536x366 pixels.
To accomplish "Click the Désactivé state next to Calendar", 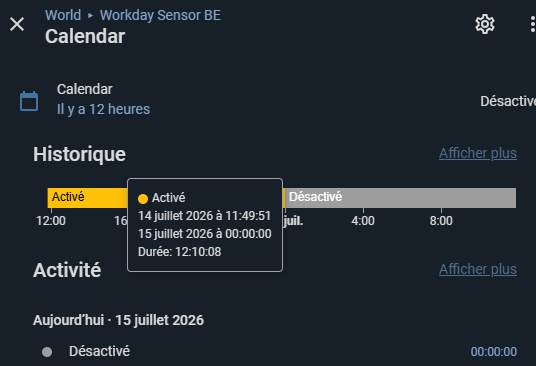I will pyautogui.click(x=508, y=101).
